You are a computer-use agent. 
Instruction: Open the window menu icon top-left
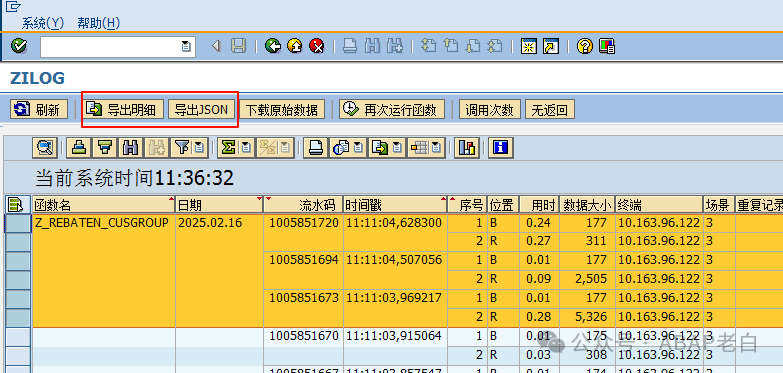(13, 6)
